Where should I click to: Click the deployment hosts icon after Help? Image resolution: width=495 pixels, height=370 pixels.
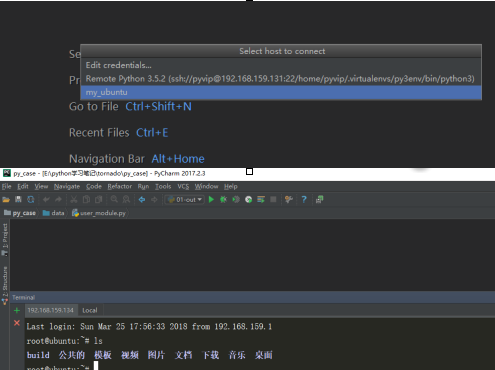coord(319,199)
